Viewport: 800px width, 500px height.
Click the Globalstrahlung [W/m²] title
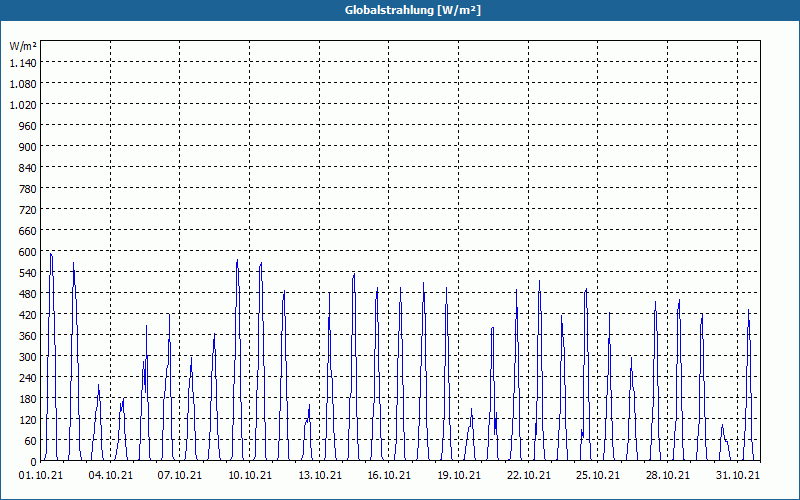click(x=412, y=10)
